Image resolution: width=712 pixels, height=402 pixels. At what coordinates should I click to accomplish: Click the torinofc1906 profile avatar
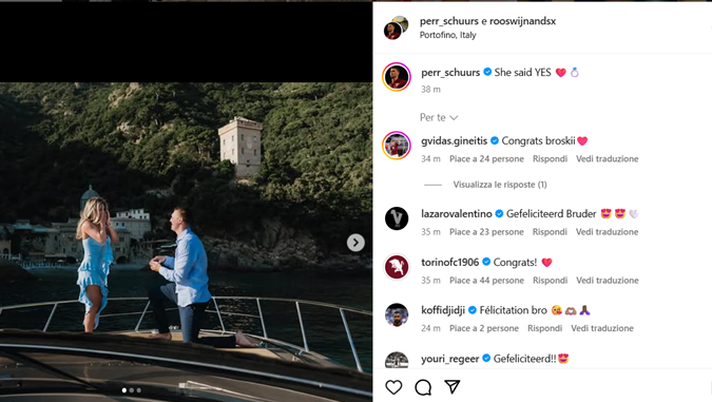click(396, 267)
